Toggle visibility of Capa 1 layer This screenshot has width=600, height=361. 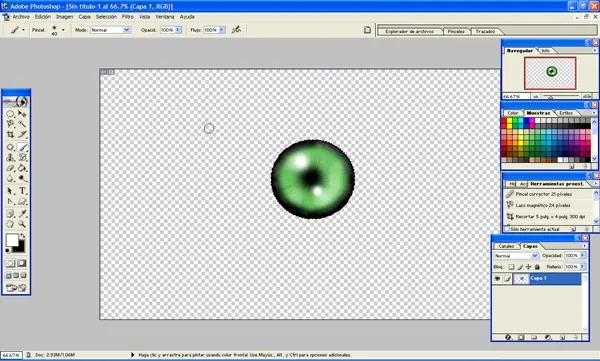[497, 279]
